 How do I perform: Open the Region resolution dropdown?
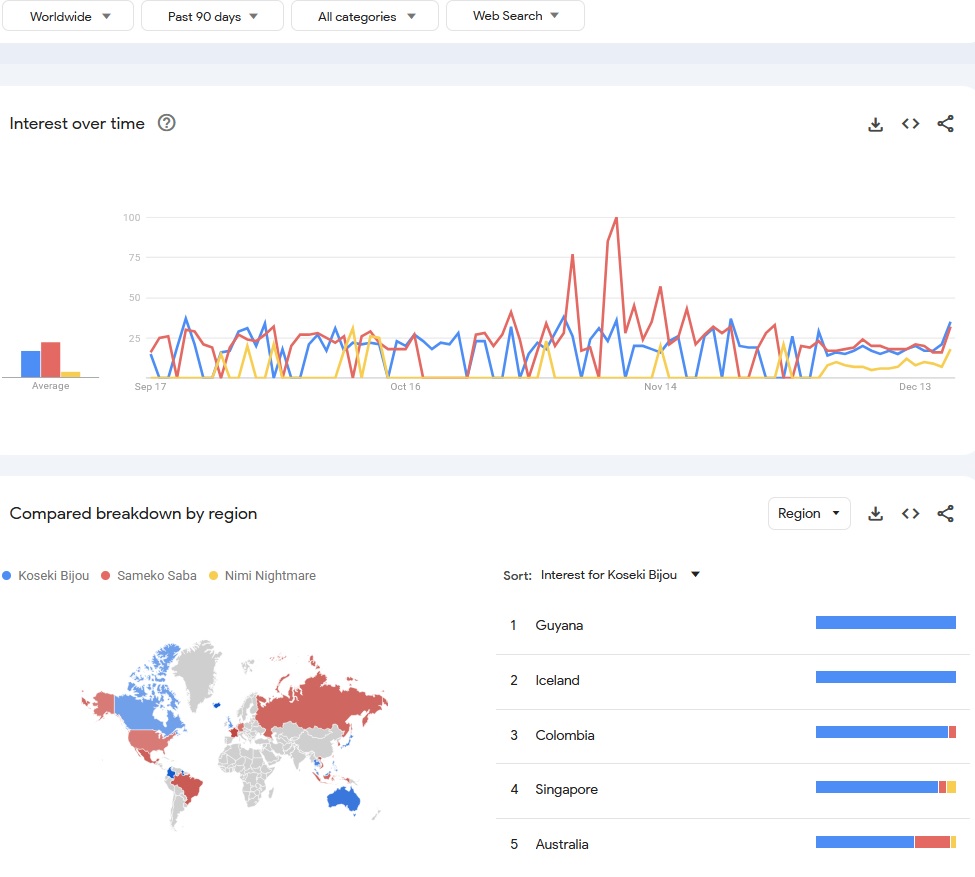809,513
